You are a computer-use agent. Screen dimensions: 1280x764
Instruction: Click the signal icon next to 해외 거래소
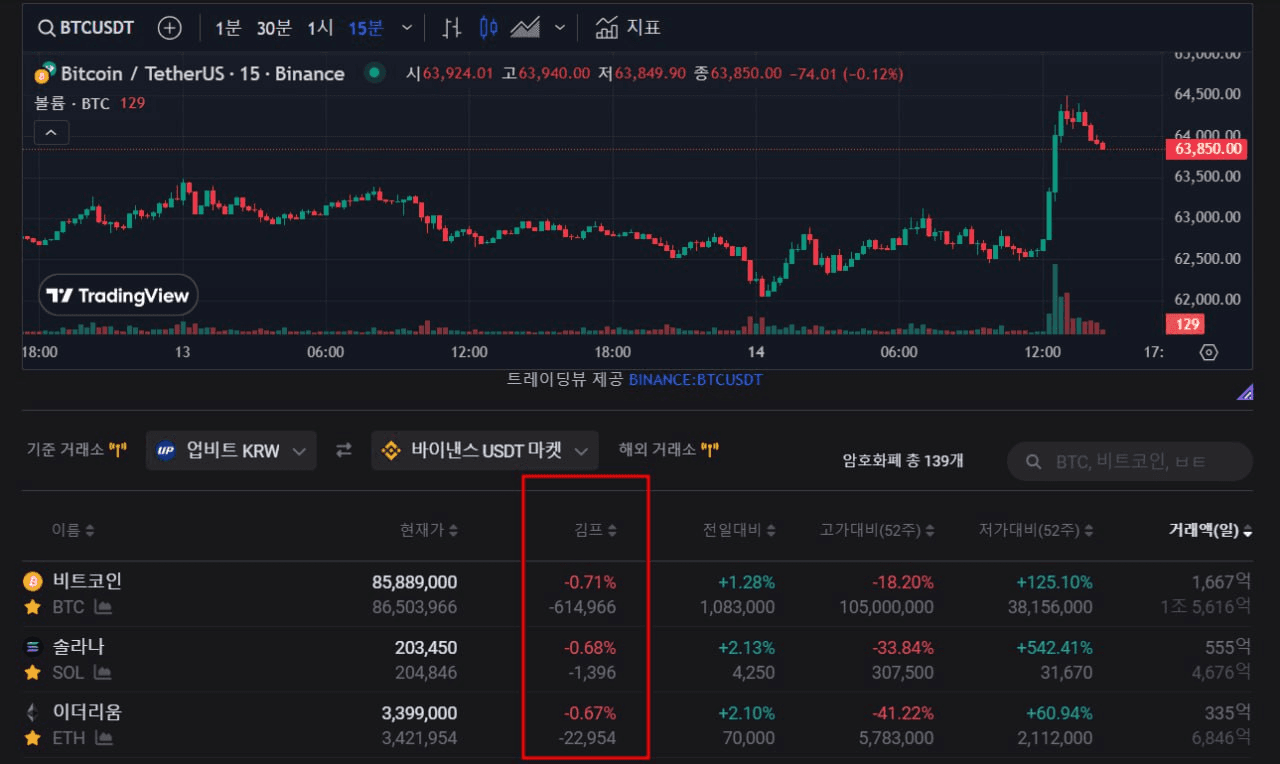[710, 450]
